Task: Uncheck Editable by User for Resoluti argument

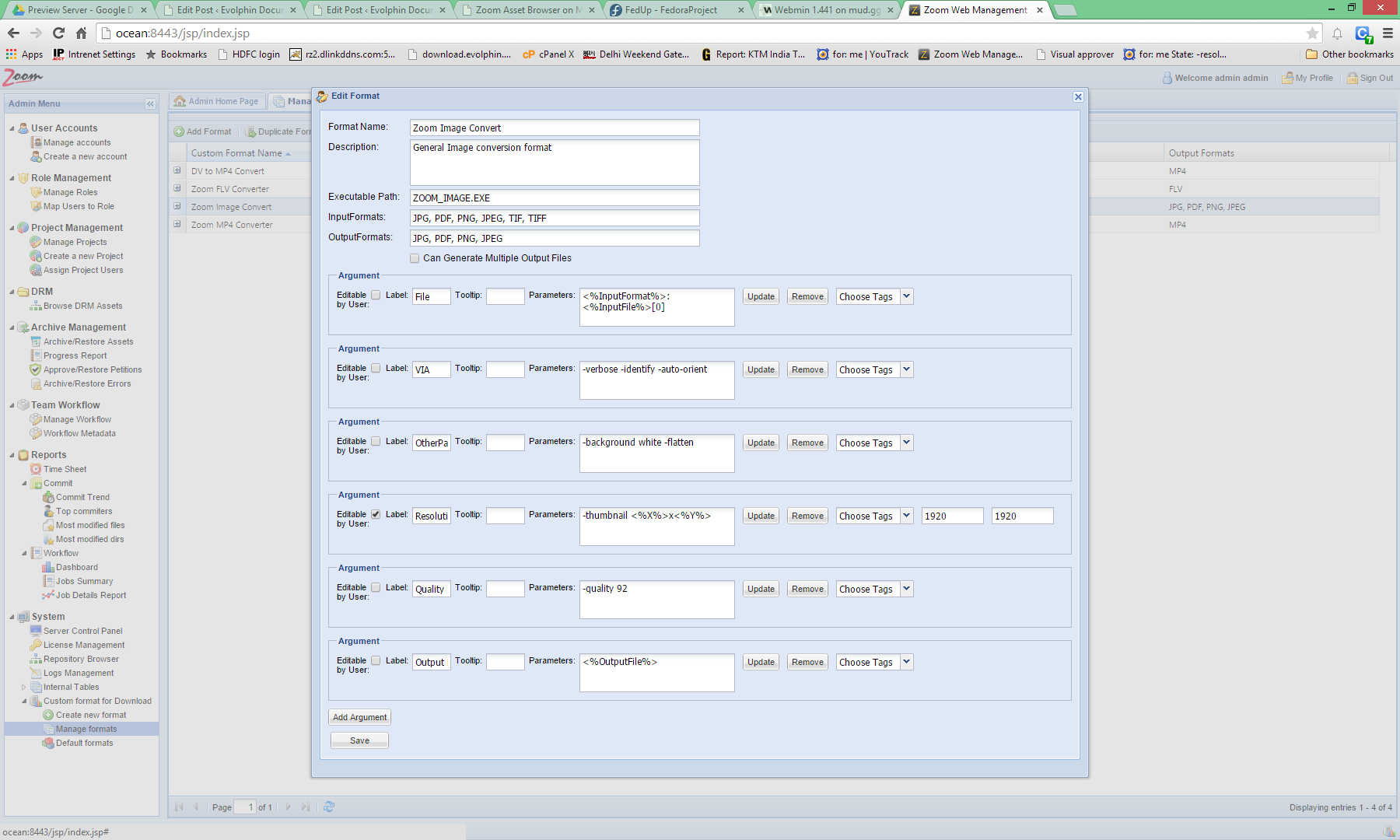Action: [x=376, y=514]
